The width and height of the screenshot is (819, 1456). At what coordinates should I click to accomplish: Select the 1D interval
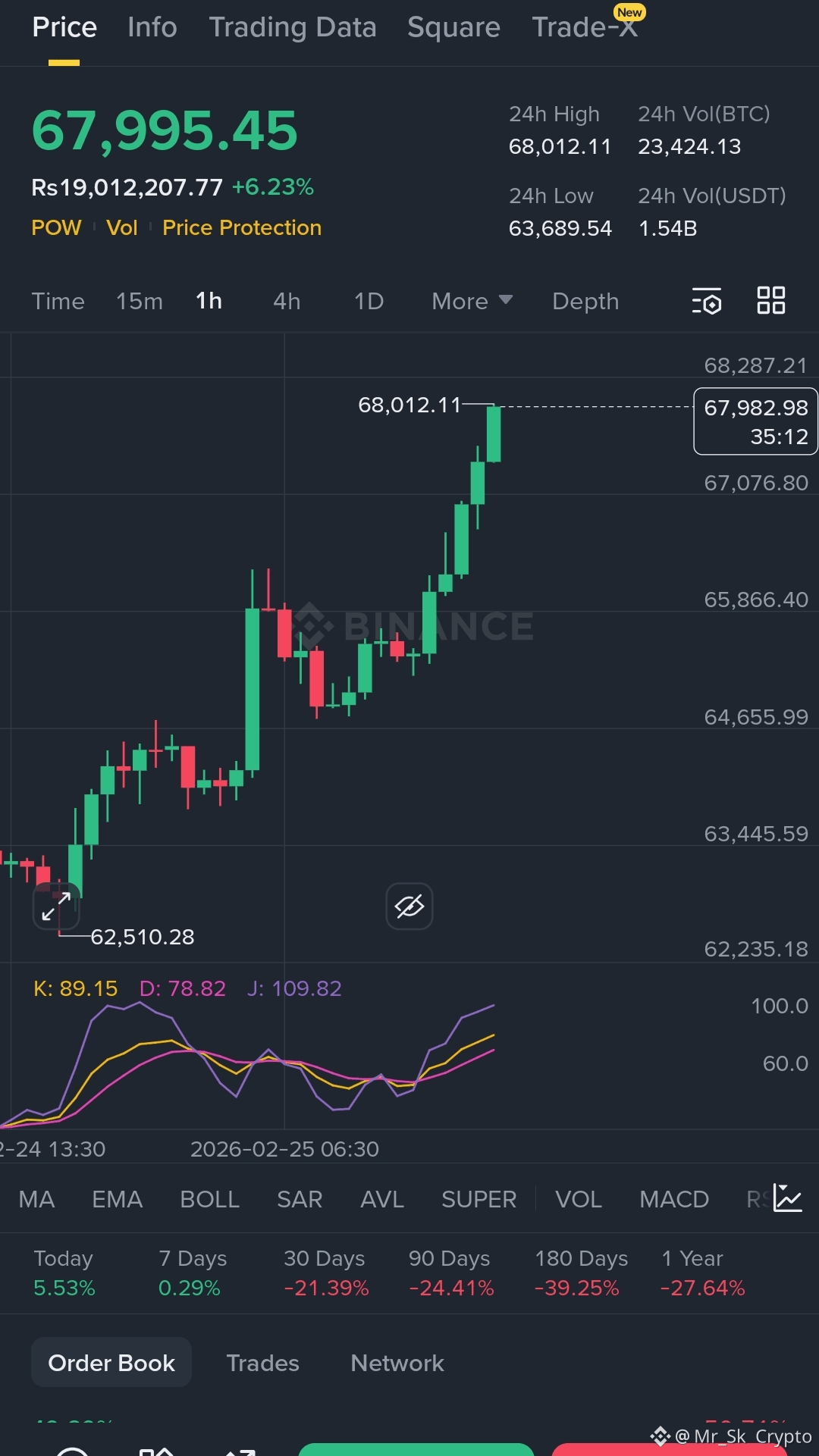coord(369,301)
